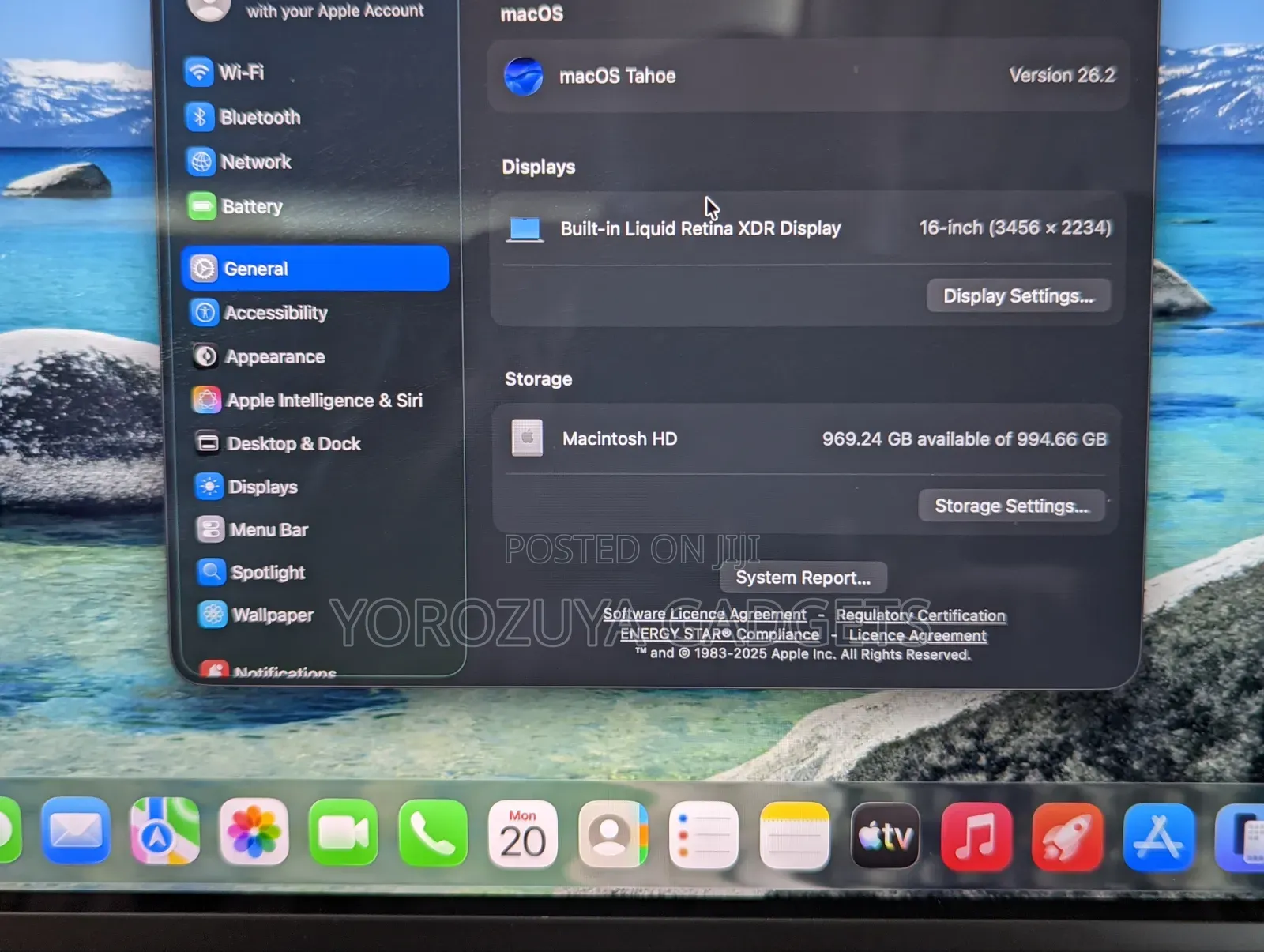Open Apple Intelligence & Siri settings
This screenshot has height=952, width=1264.
pyautogui.click(x=308, y=401)
